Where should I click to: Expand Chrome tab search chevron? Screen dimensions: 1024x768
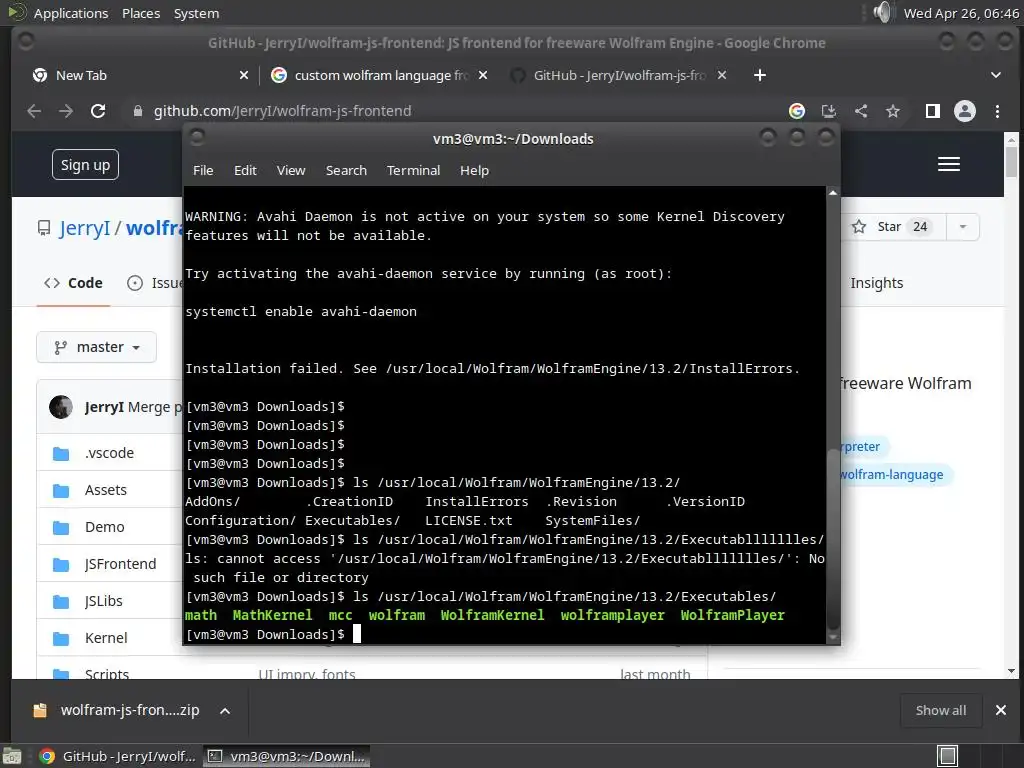(x=995, y=75)
